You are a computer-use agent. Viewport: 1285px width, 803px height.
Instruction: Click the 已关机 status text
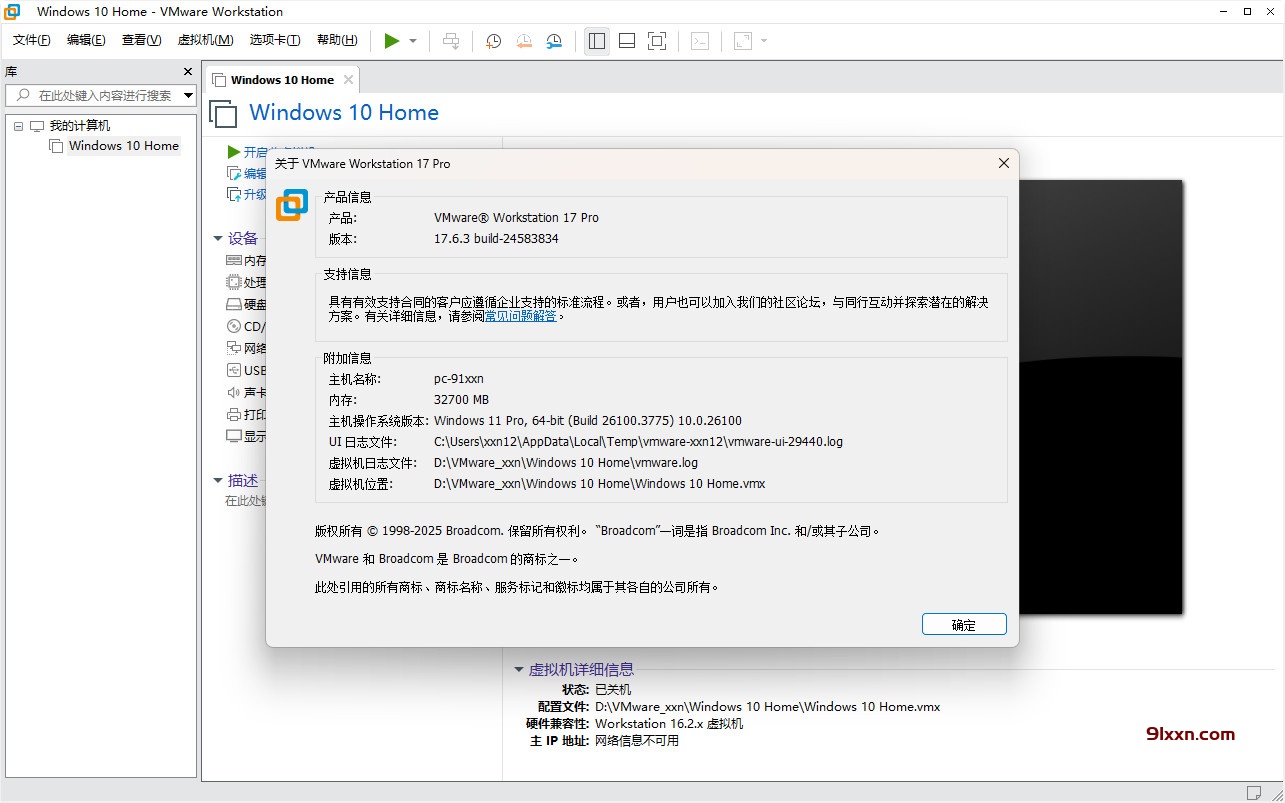[x=613, y=690]
